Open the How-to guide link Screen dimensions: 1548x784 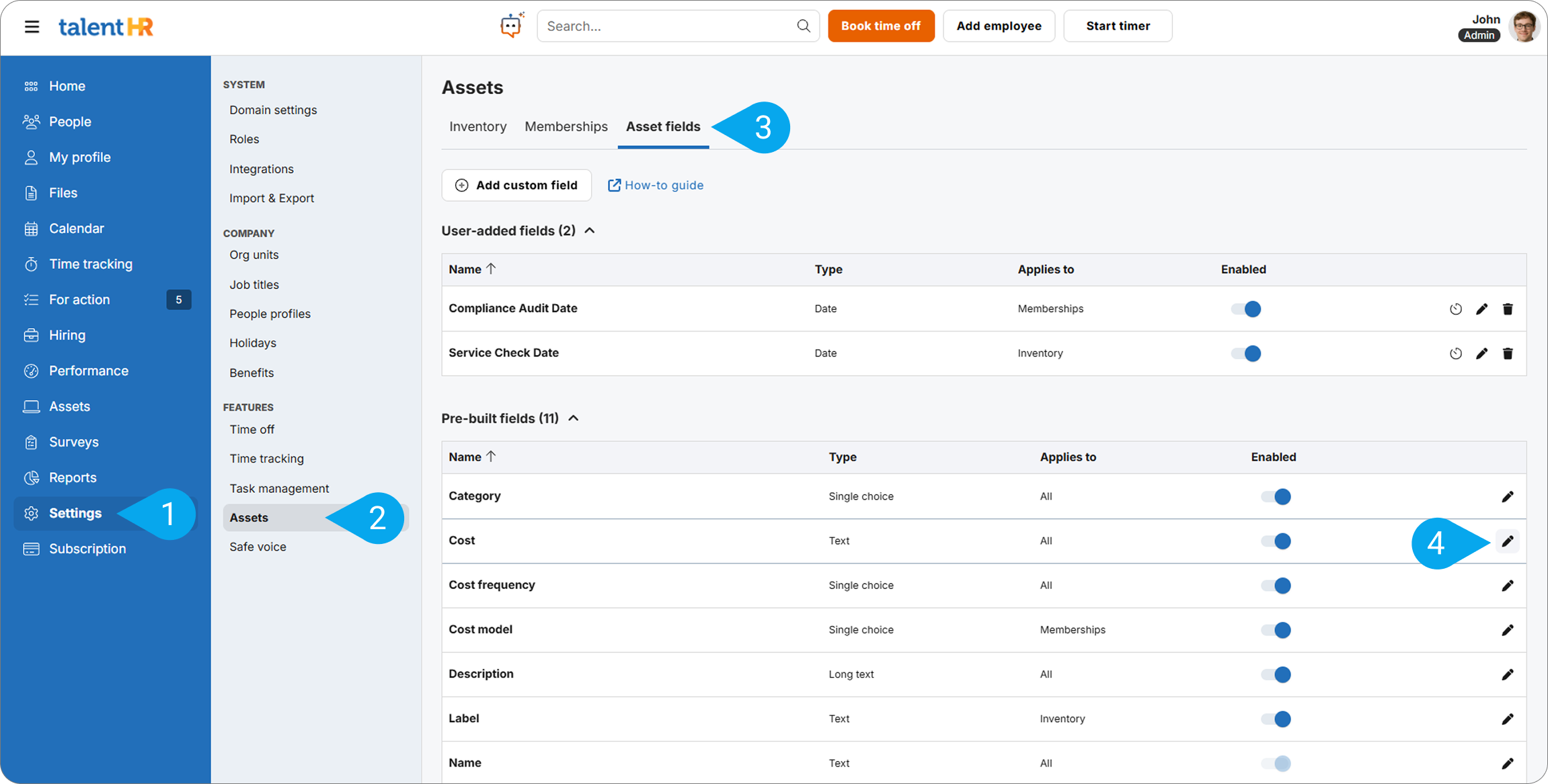tap(656, 185)
